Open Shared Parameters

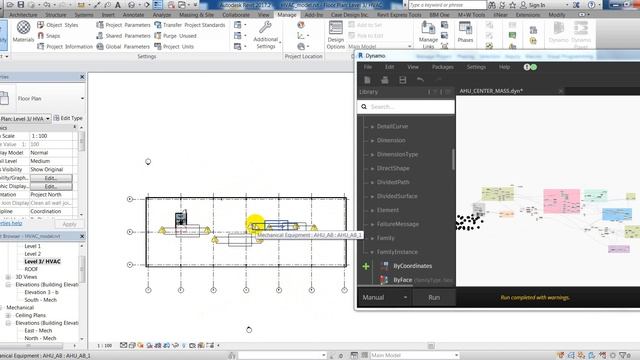(123, 36)
